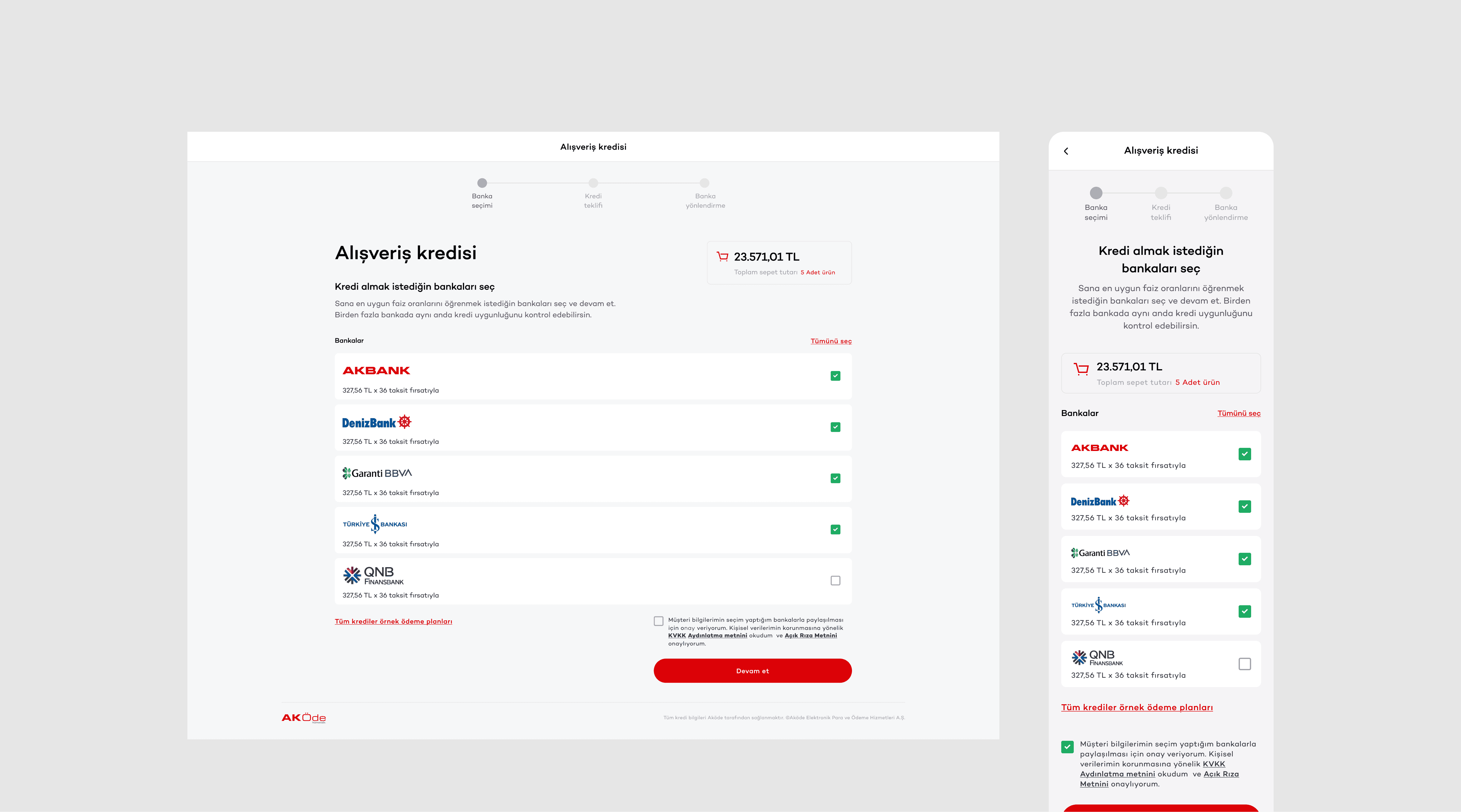Enable the data sharing consent checkbox on desktop

pyautogui.click(x=658, y=621)
